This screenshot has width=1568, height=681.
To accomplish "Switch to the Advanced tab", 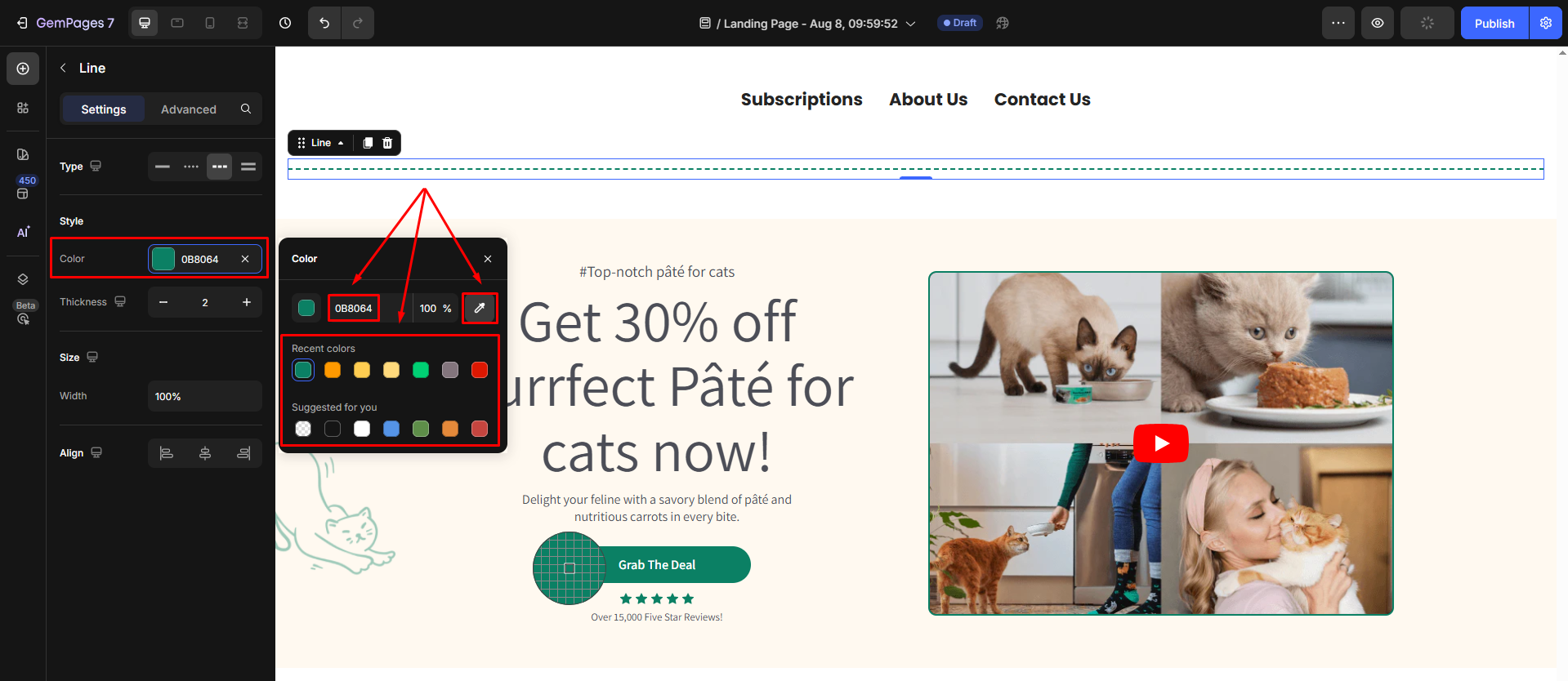I will (x=189, y=109).
